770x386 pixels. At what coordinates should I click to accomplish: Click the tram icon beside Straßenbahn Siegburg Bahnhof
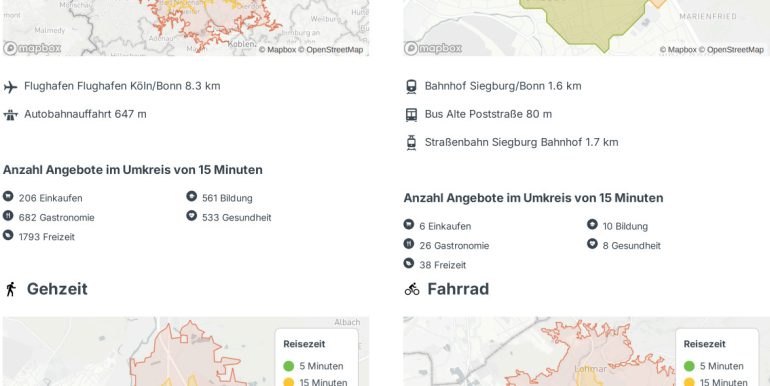click(412, 142)
